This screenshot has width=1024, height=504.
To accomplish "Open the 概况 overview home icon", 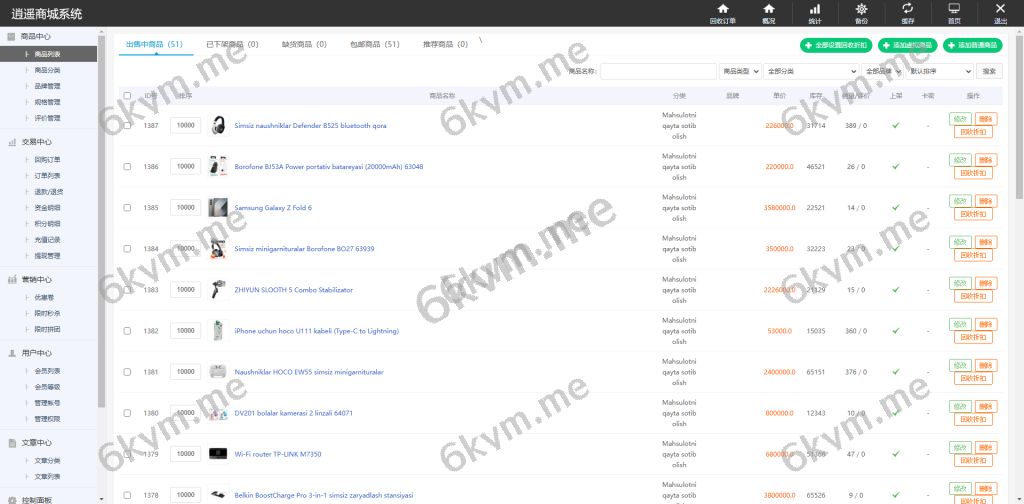I will tap(769, 13).
